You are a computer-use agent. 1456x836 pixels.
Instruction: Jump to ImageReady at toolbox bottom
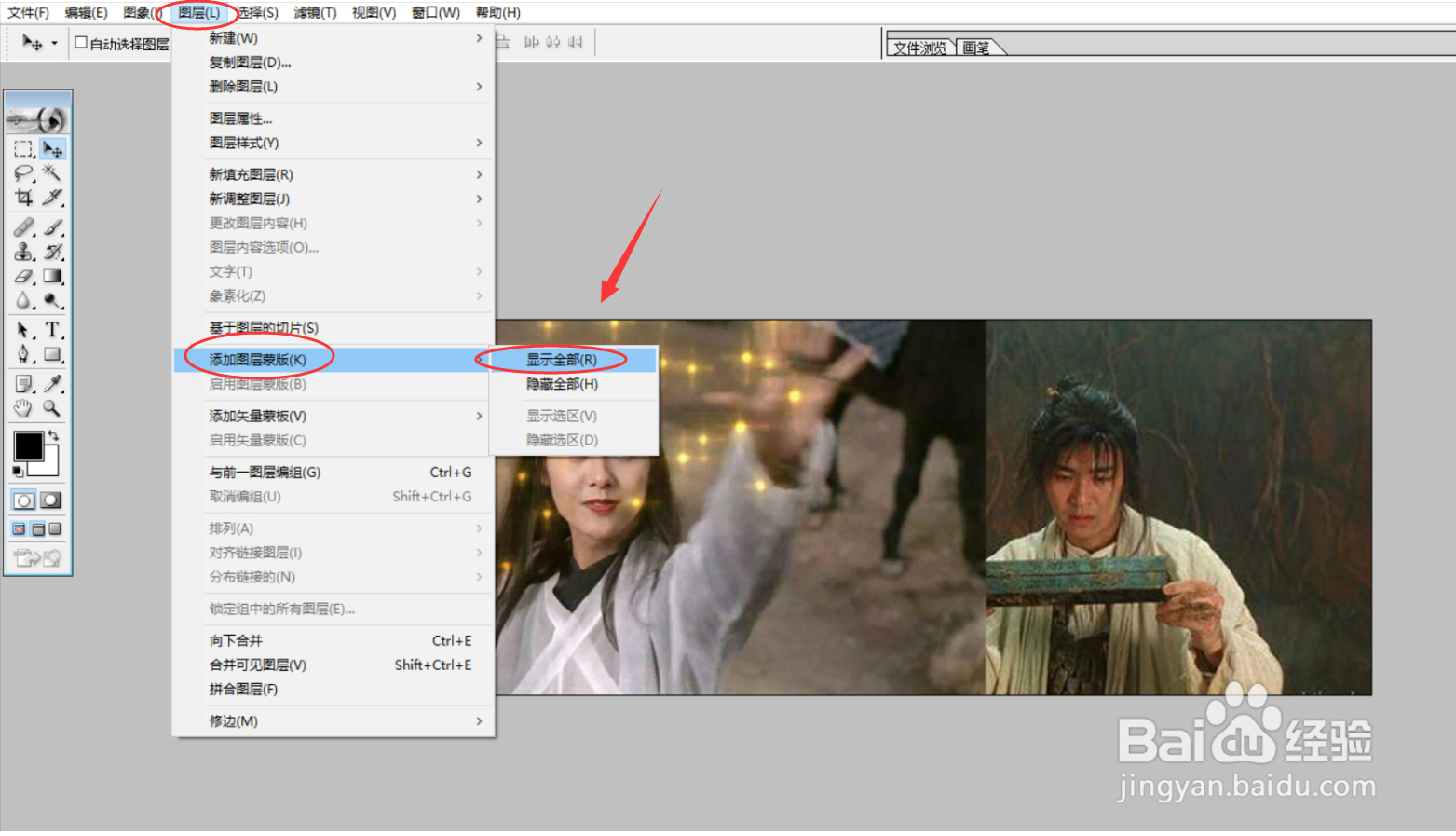click(37, 558)
